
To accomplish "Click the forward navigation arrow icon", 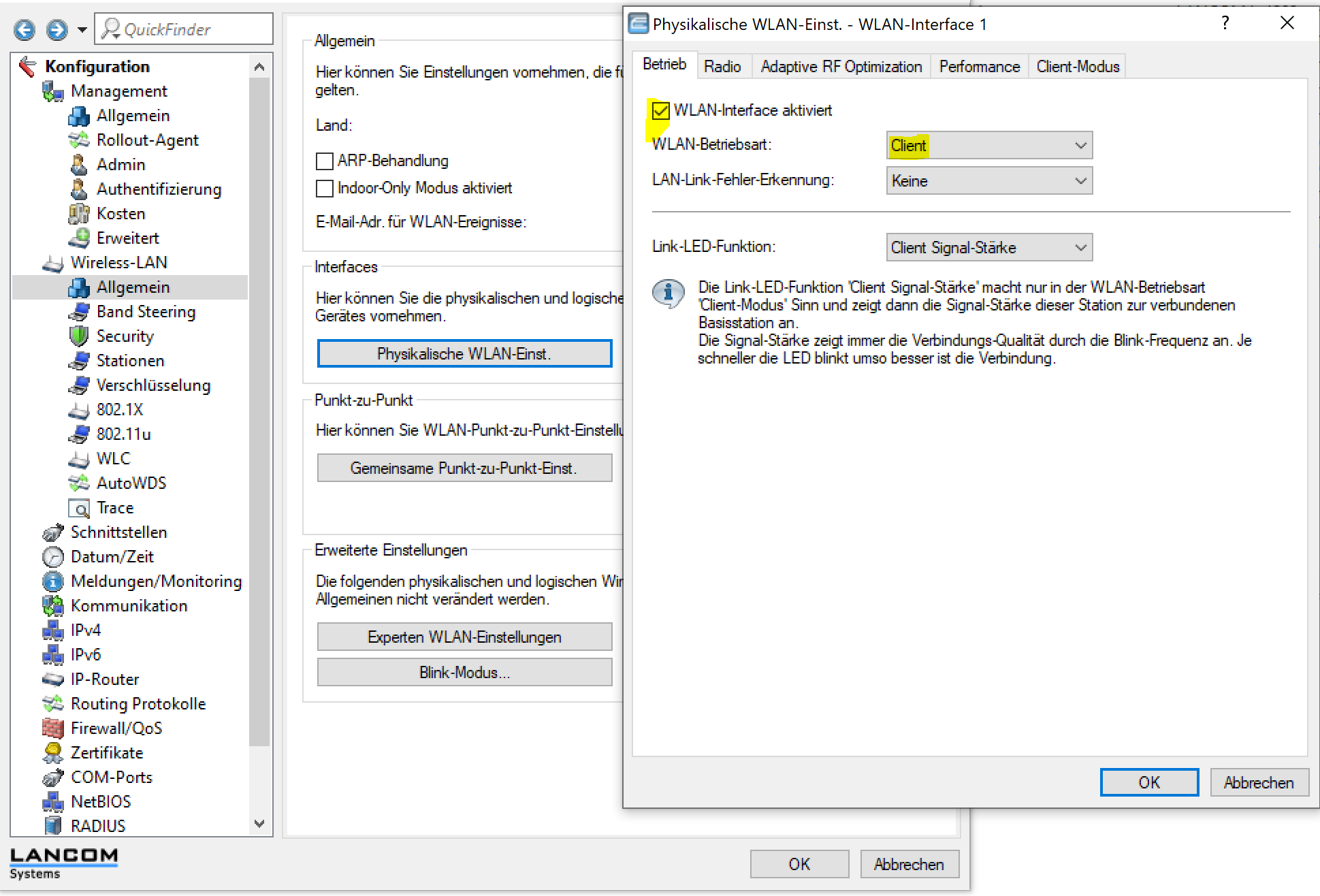I will coord(57,29).
